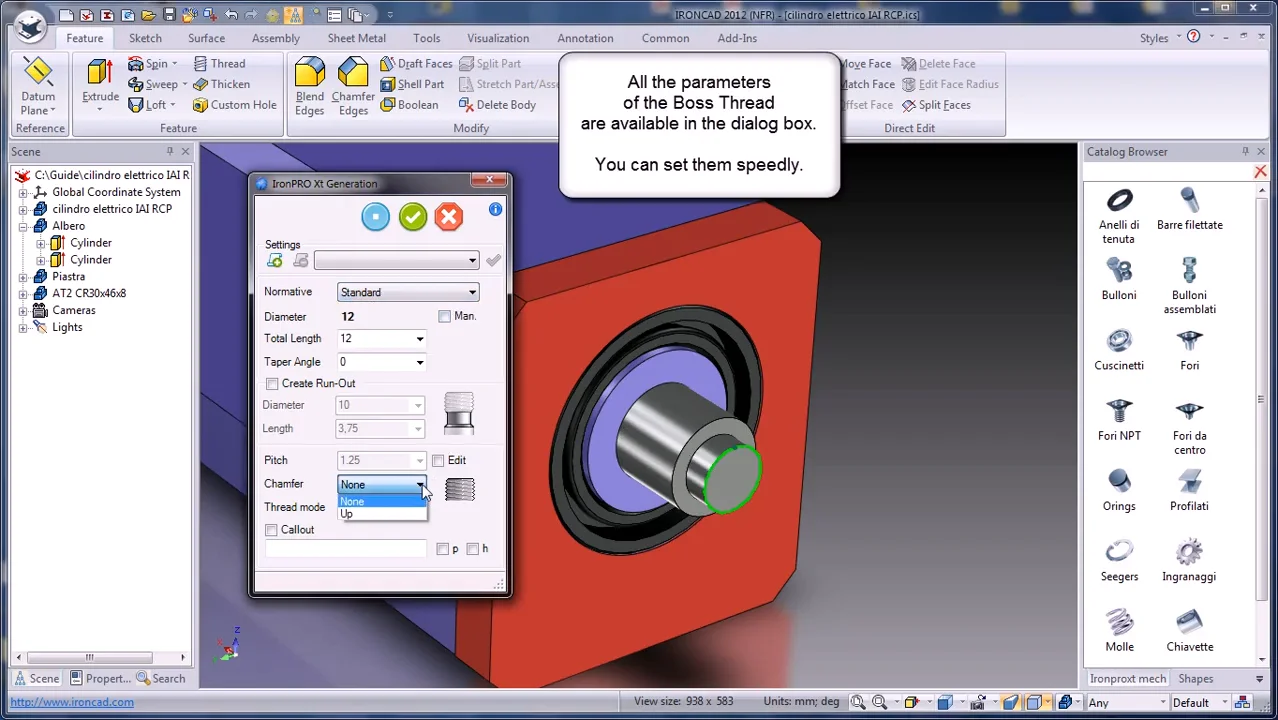This screenshot has width=1278, height=720.
Task: Open the Assembly ribbon tab
Action: coord(276,38)
